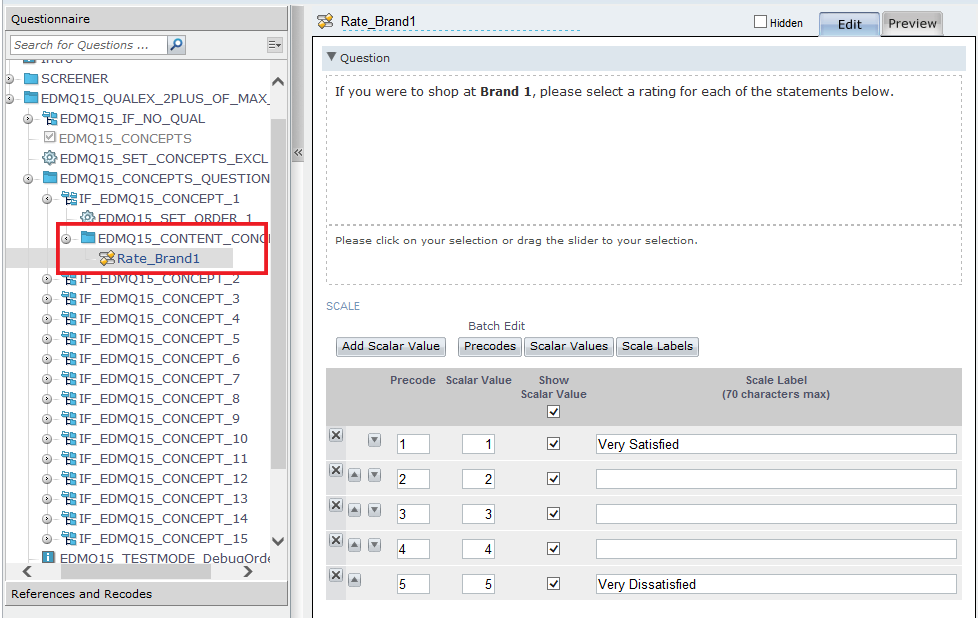Toggle header Show Scalar Value checkbox

point(553,412)
